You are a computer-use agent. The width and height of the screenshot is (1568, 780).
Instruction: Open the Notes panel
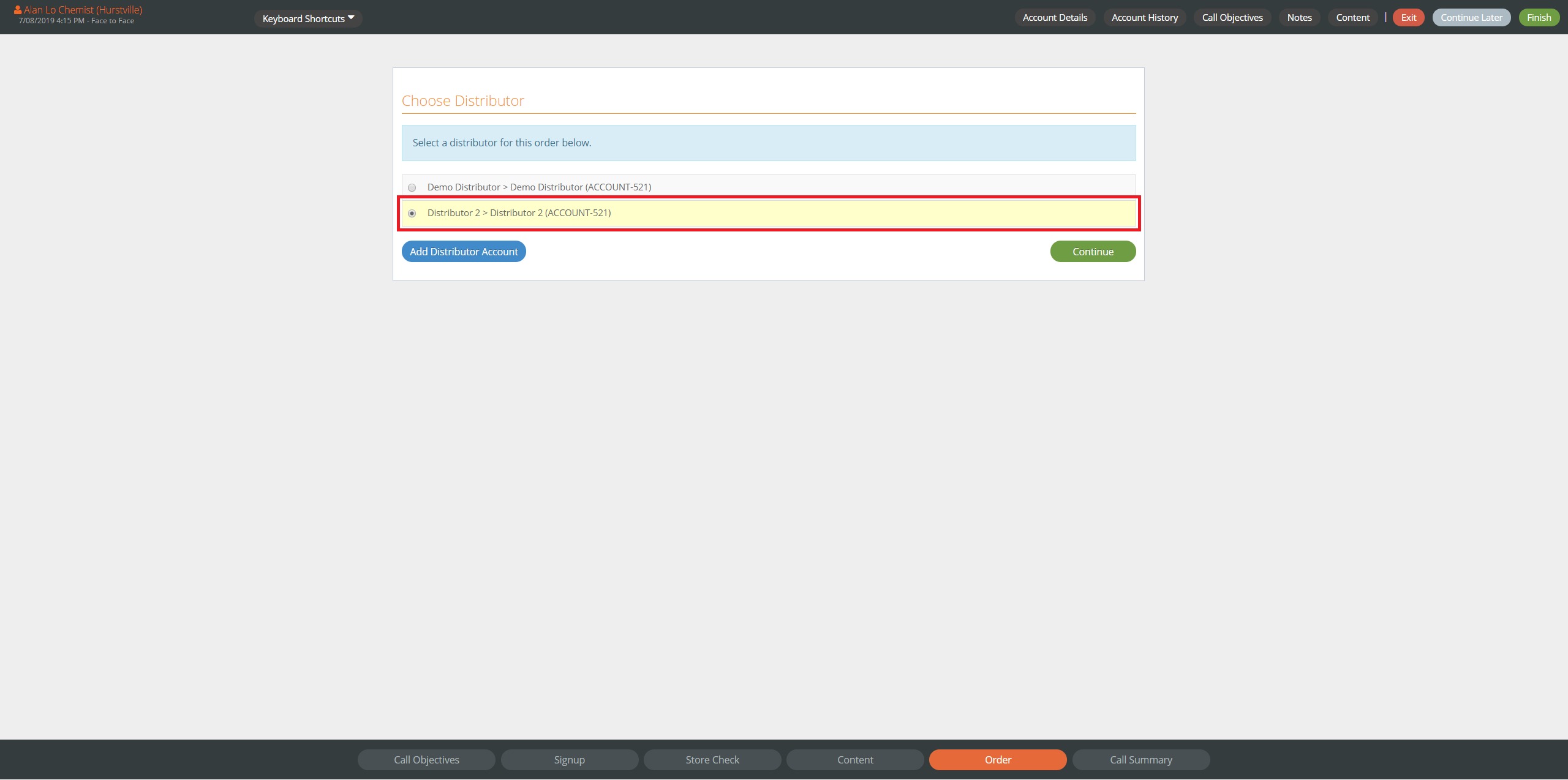pos(1299,18)
